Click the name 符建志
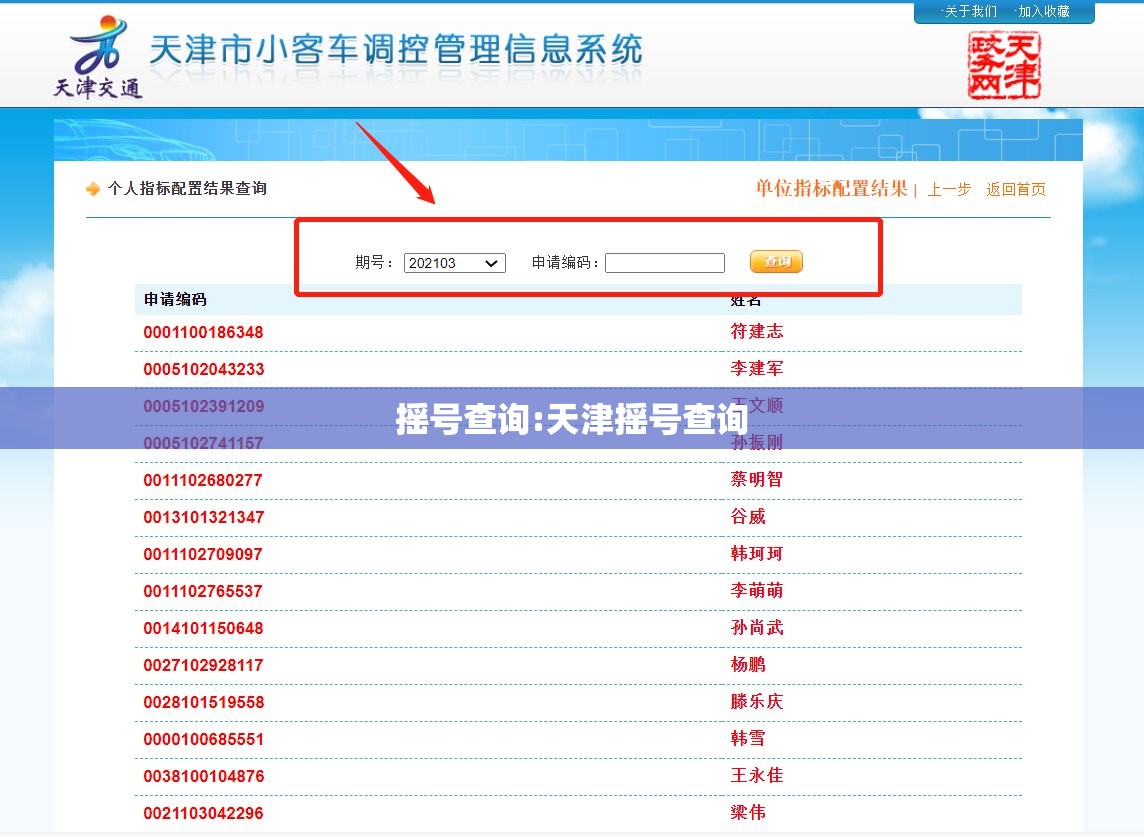 click(757, 331)
